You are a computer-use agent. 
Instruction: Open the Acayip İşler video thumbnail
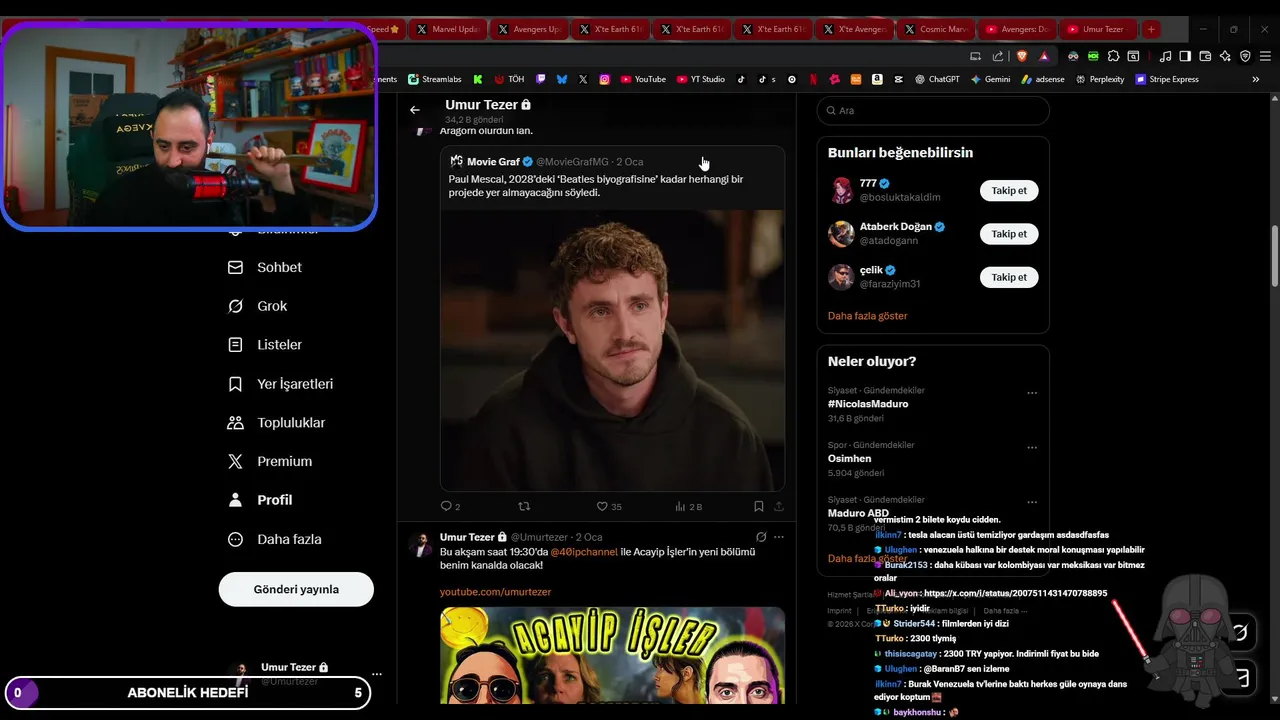pos(612,655)
